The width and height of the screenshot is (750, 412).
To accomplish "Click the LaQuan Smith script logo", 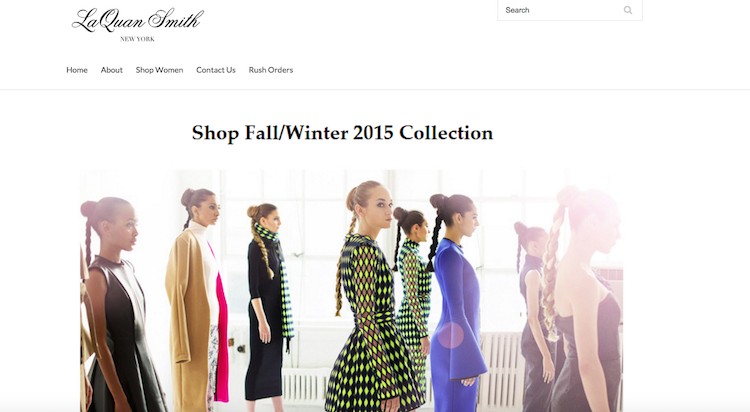I will 138,21.
